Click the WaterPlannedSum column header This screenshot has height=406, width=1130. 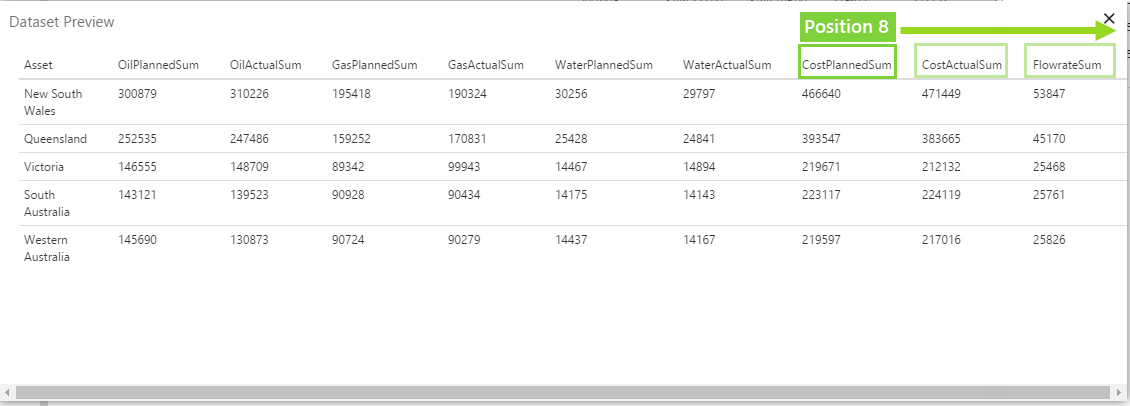click(x=604, y=65)
